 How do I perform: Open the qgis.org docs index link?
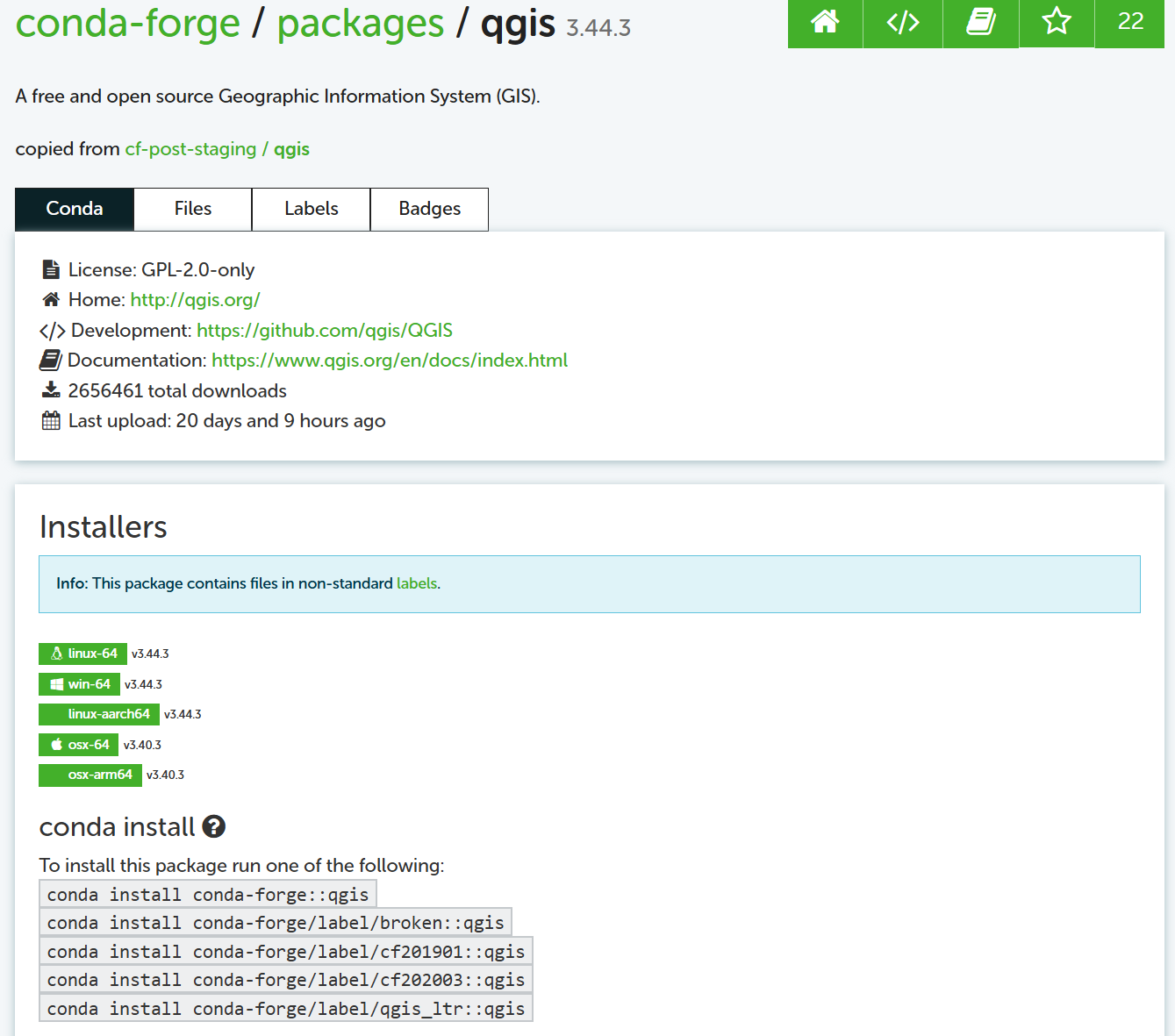point(390,361)
